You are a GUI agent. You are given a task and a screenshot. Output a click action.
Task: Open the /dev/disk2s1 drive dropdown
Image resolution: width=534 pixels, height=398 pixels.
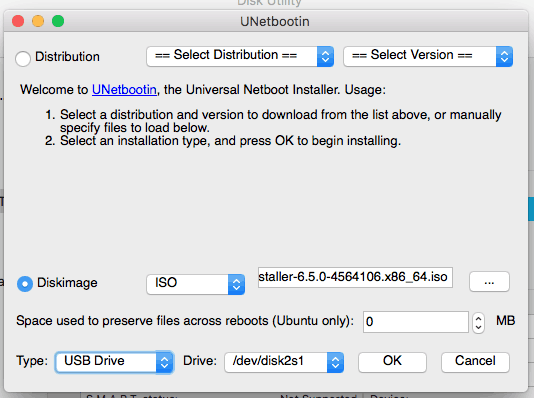[x=284, y=362]
